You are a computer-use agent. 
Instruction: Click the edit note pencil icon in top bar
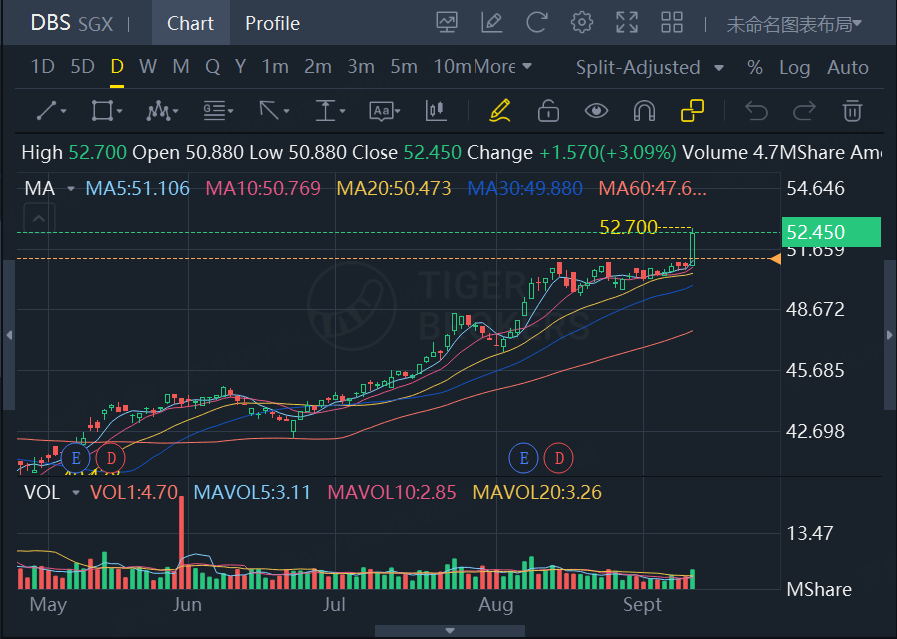click(x=491, y=23)
